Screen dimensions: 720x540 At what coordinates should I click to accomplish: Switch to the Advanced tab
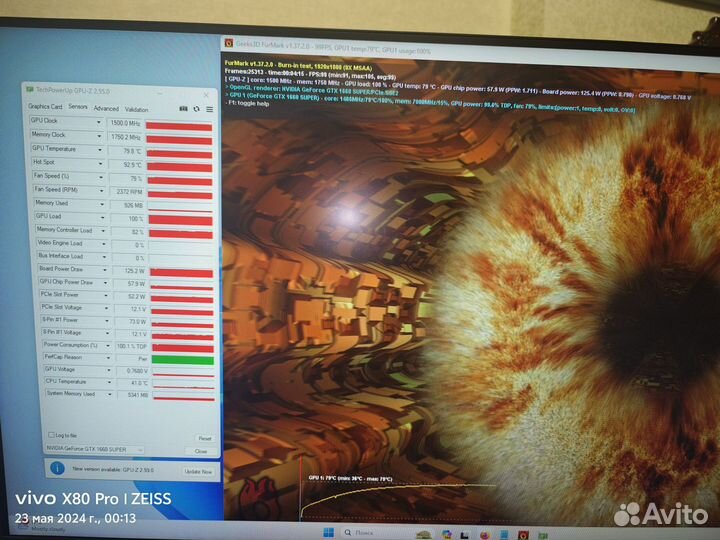pos(106,109)
